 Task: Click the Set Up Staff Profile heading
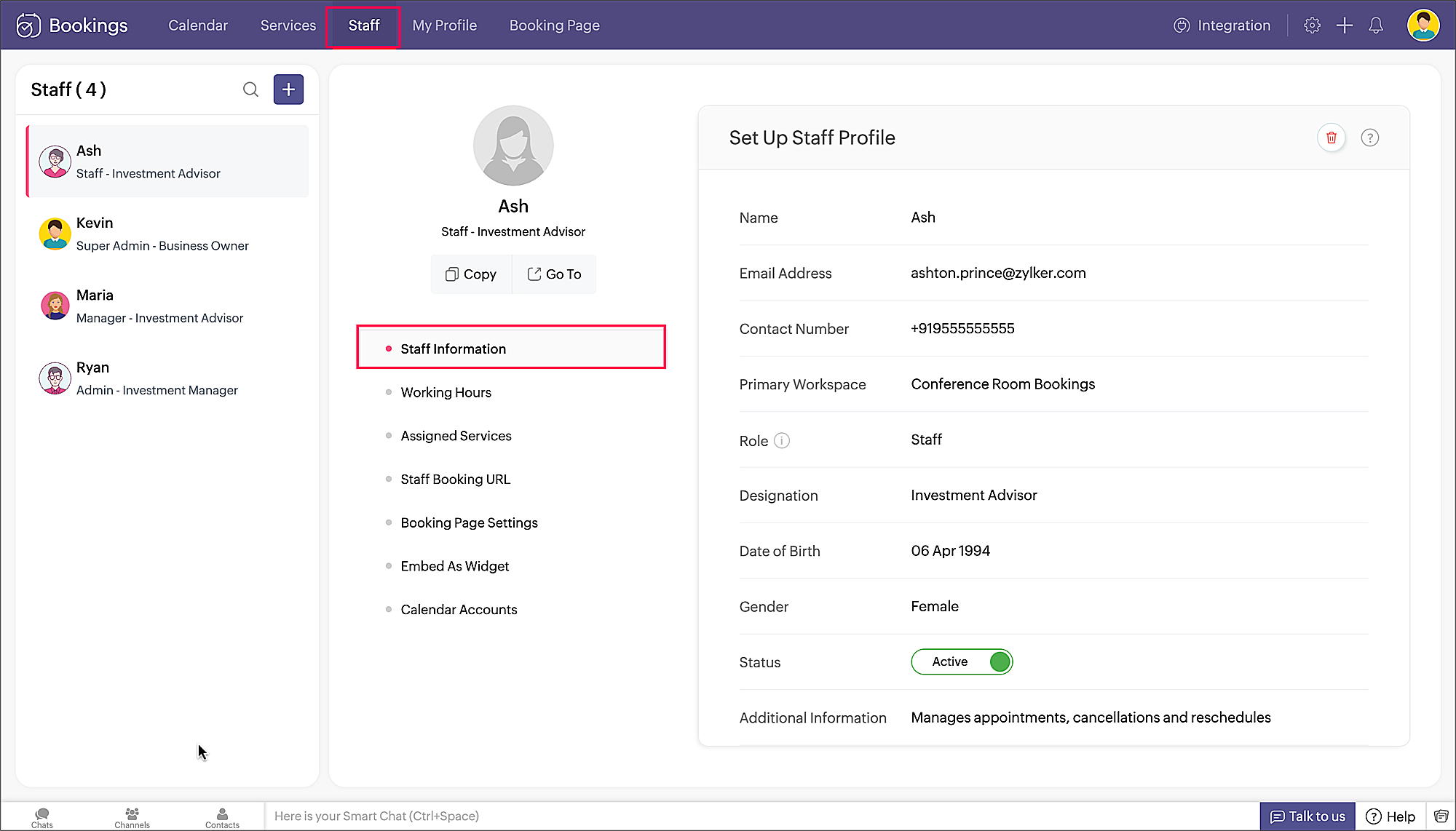coord(812,138)
